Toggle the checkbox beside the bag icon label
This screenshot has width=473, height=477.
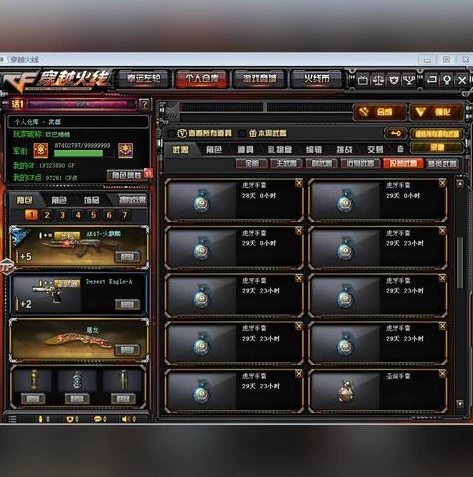[x=243, y=133]
